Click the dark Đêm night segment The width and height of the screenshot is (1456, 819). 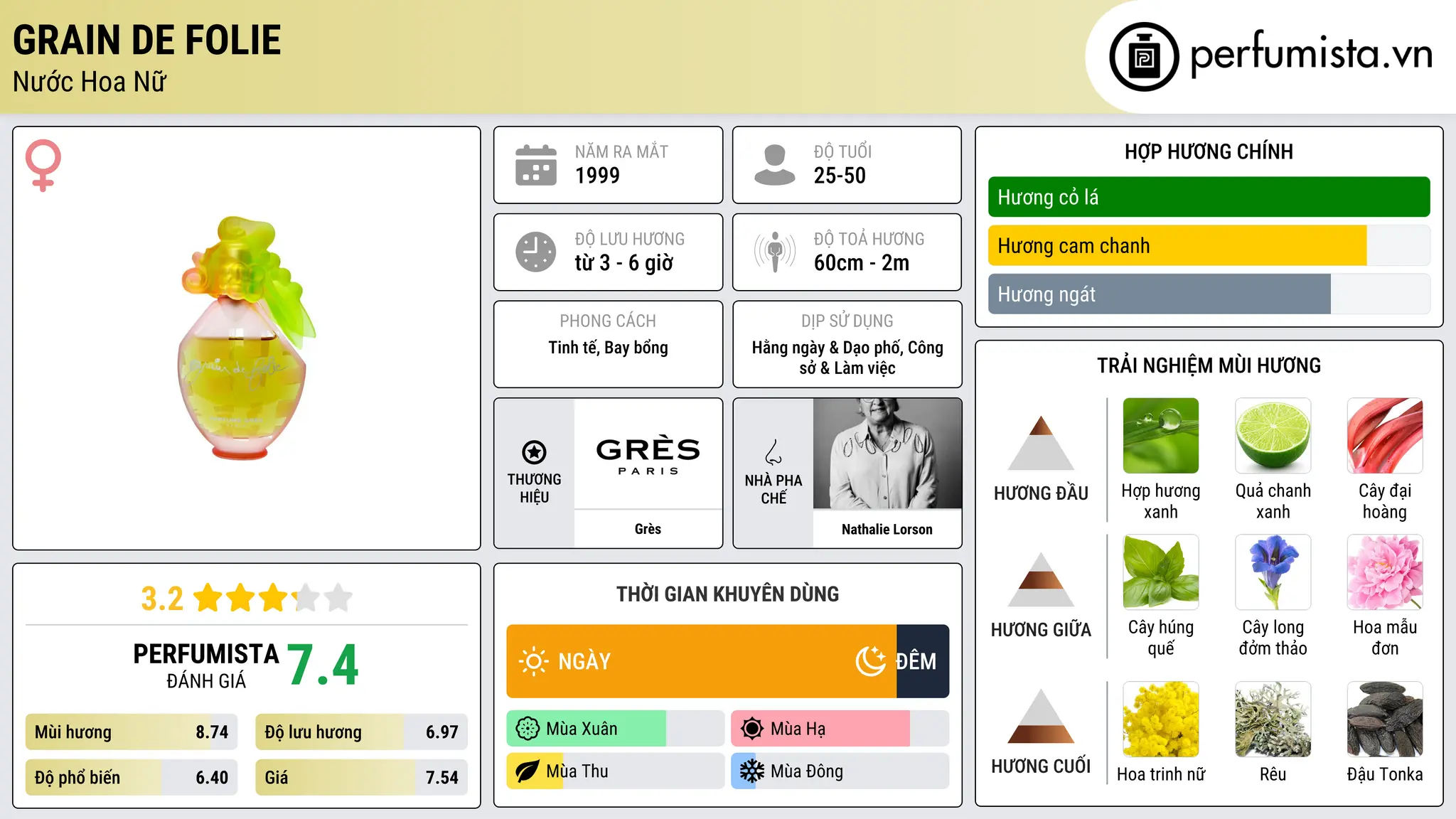pyautogui.click(x=923, y=661)
